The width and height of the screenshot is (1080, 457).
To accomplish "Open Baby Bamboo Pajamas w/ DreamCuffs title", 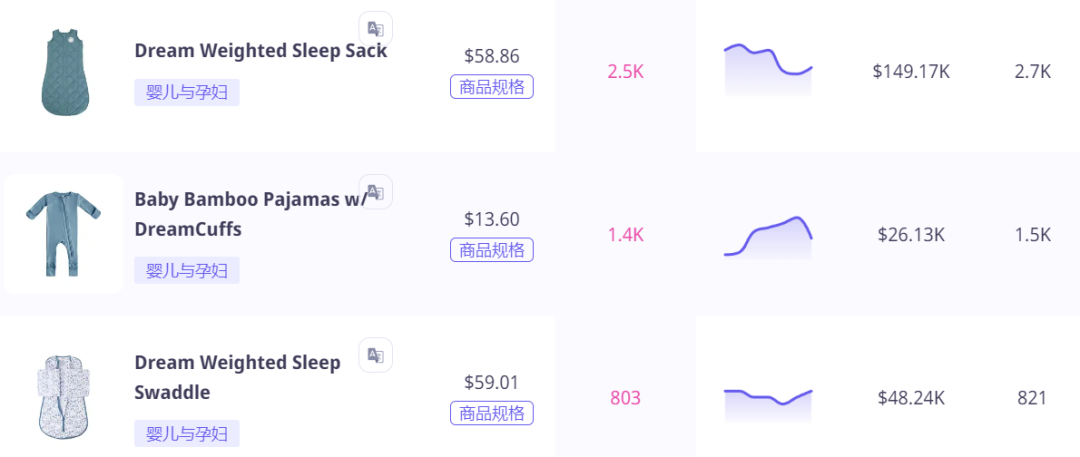I will coord(250,214).
